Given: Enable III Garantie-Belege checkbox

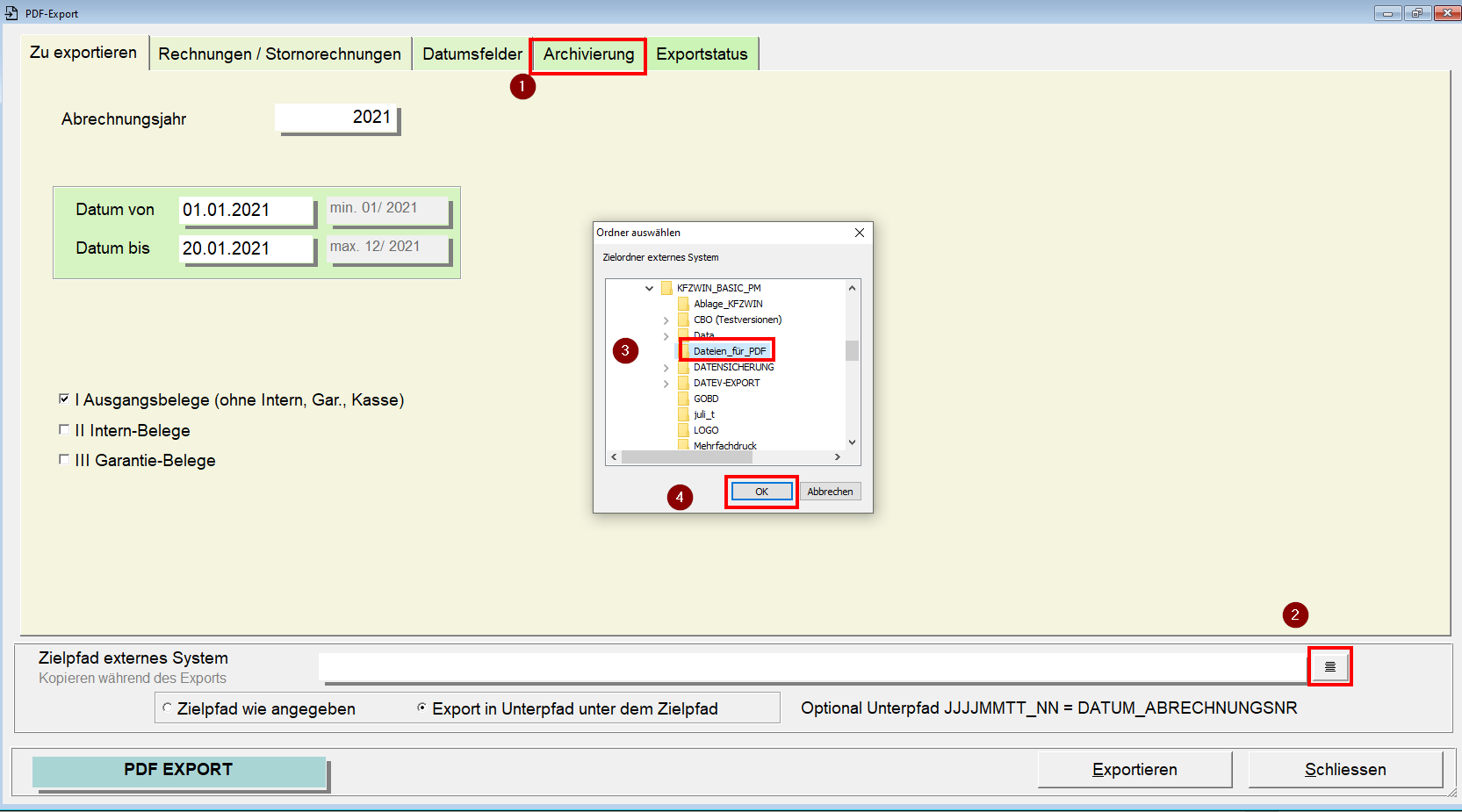Looking at the screenshot, I should pyautogui.click(x=64, y=460).
